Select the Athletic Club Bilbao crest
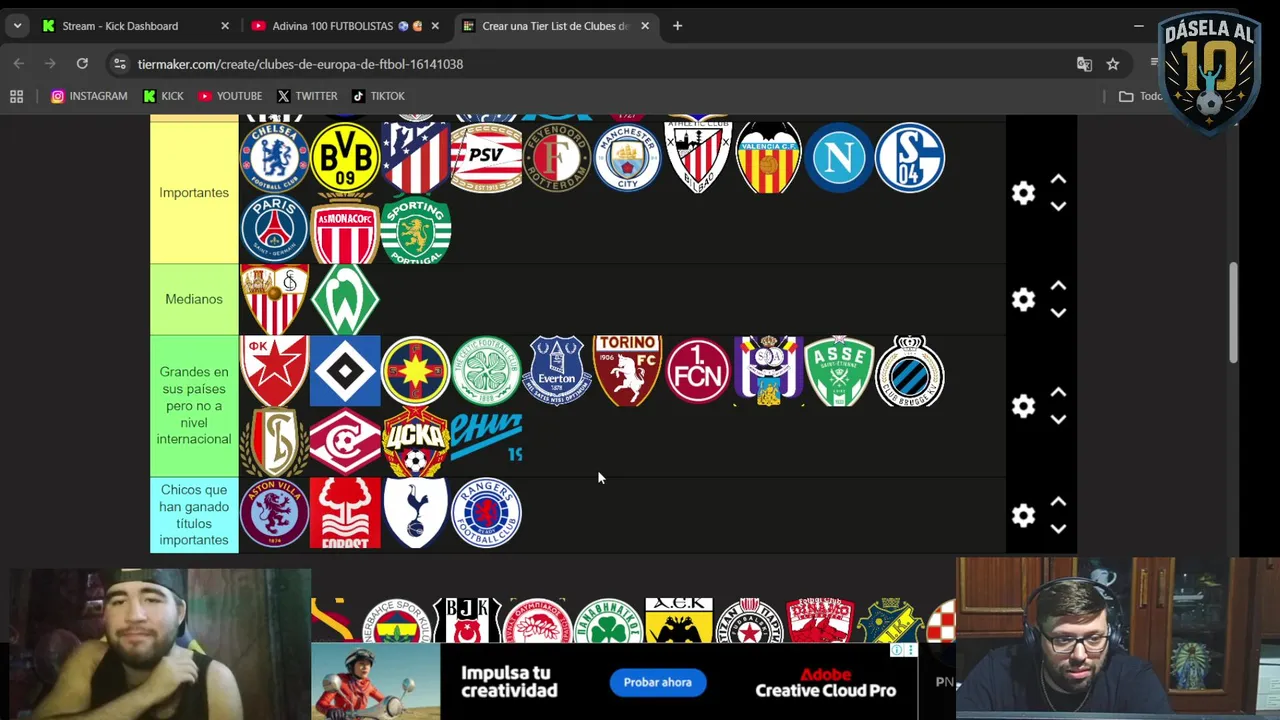 698,157
